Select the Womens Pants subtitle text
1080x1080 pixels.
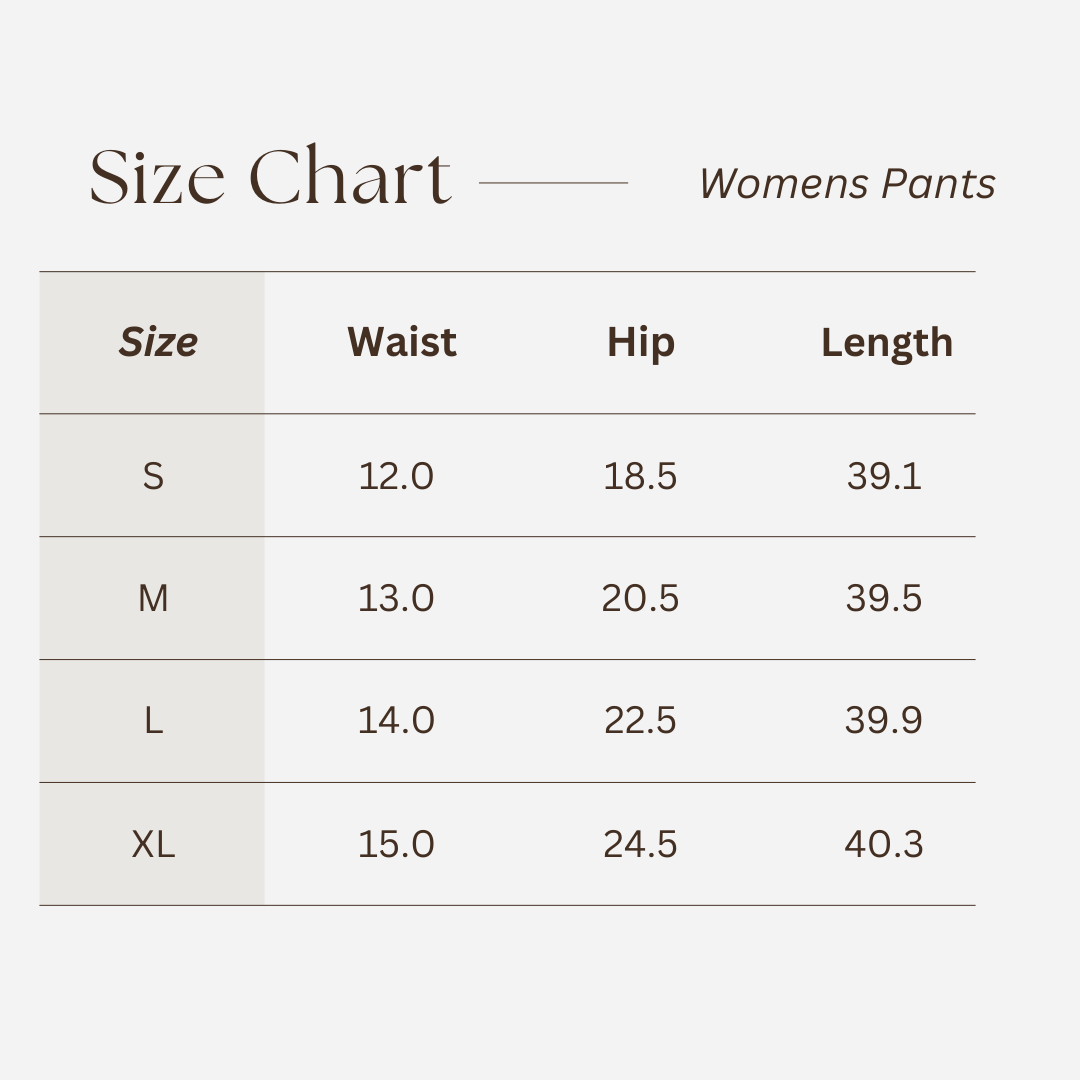pyautogui.click(x=847, y=183)
